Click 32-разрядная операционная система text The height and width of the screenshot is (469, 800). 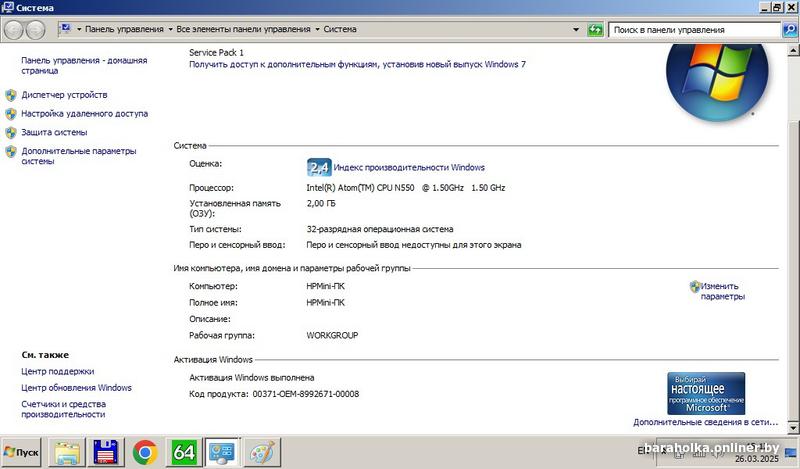[380, 229]
